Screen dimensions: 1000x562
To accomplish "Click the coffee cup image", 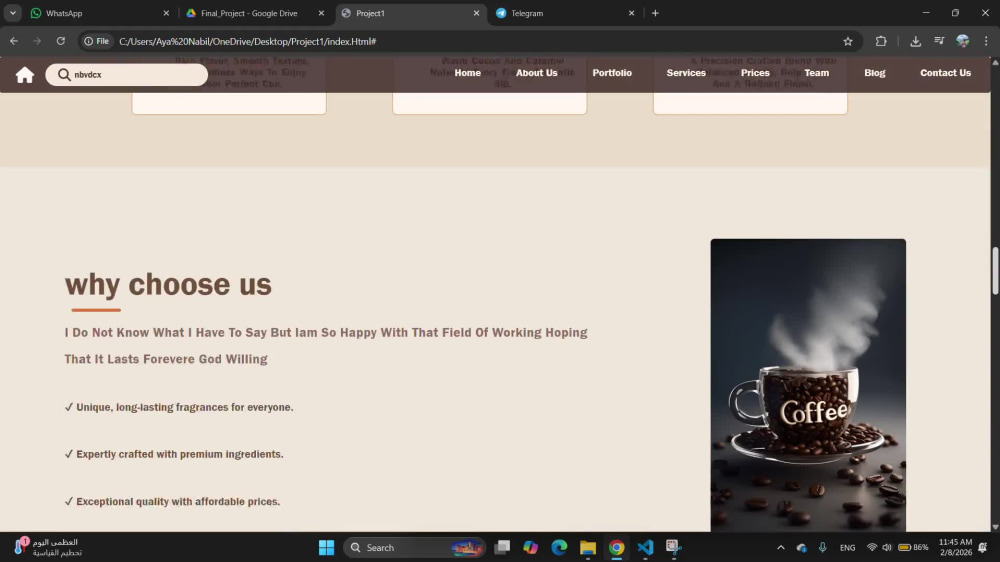I will (x=808, y=385).
